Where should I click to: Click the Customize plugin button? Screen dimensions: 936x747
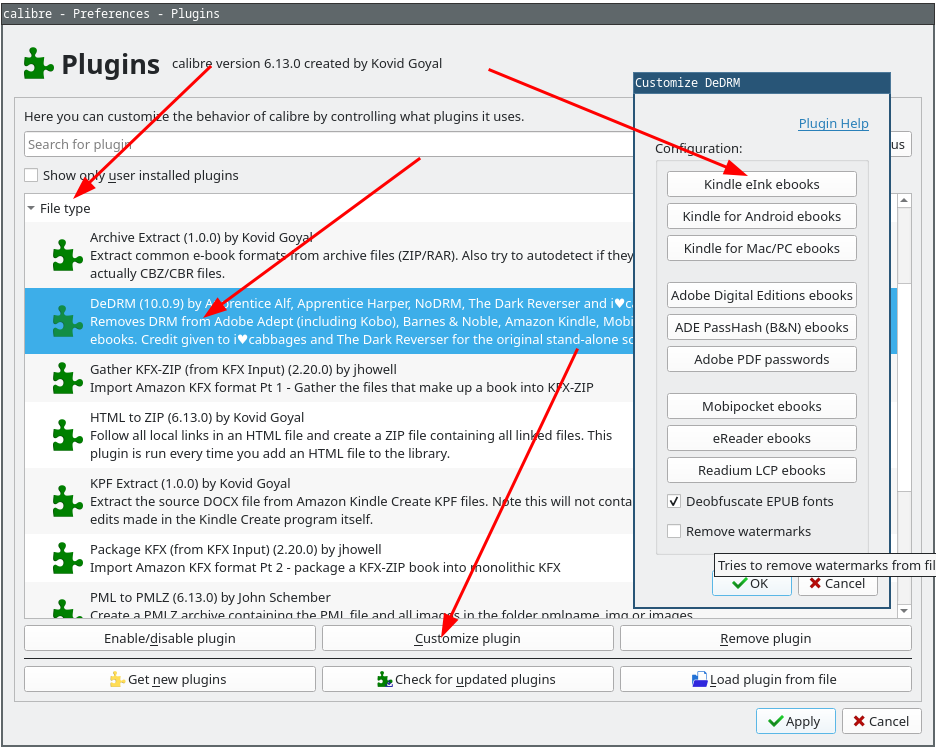467,638
